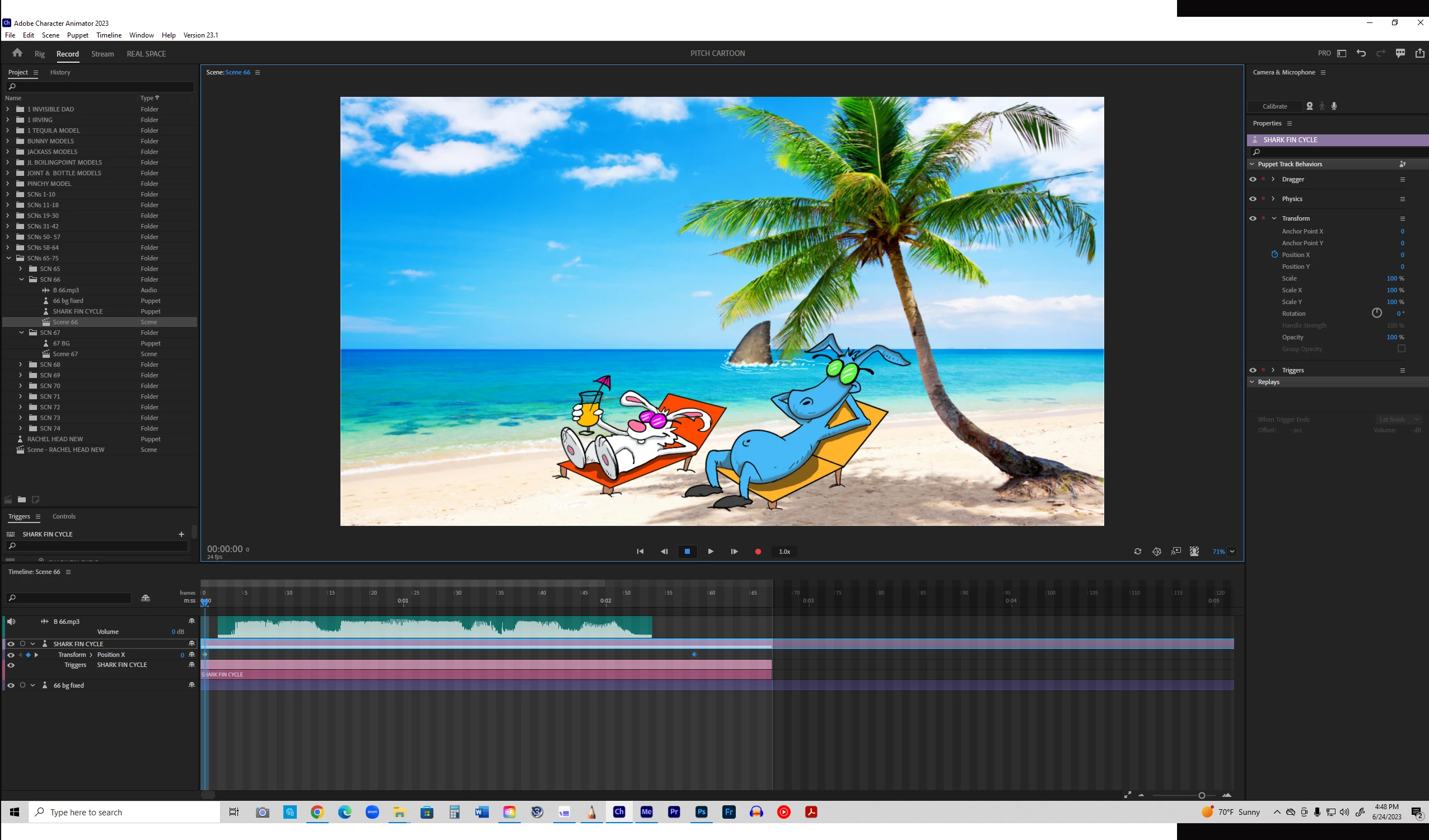This screenshot has width=1429, height=840.
Task: Jump to scene start button
Action: point(639,551)
